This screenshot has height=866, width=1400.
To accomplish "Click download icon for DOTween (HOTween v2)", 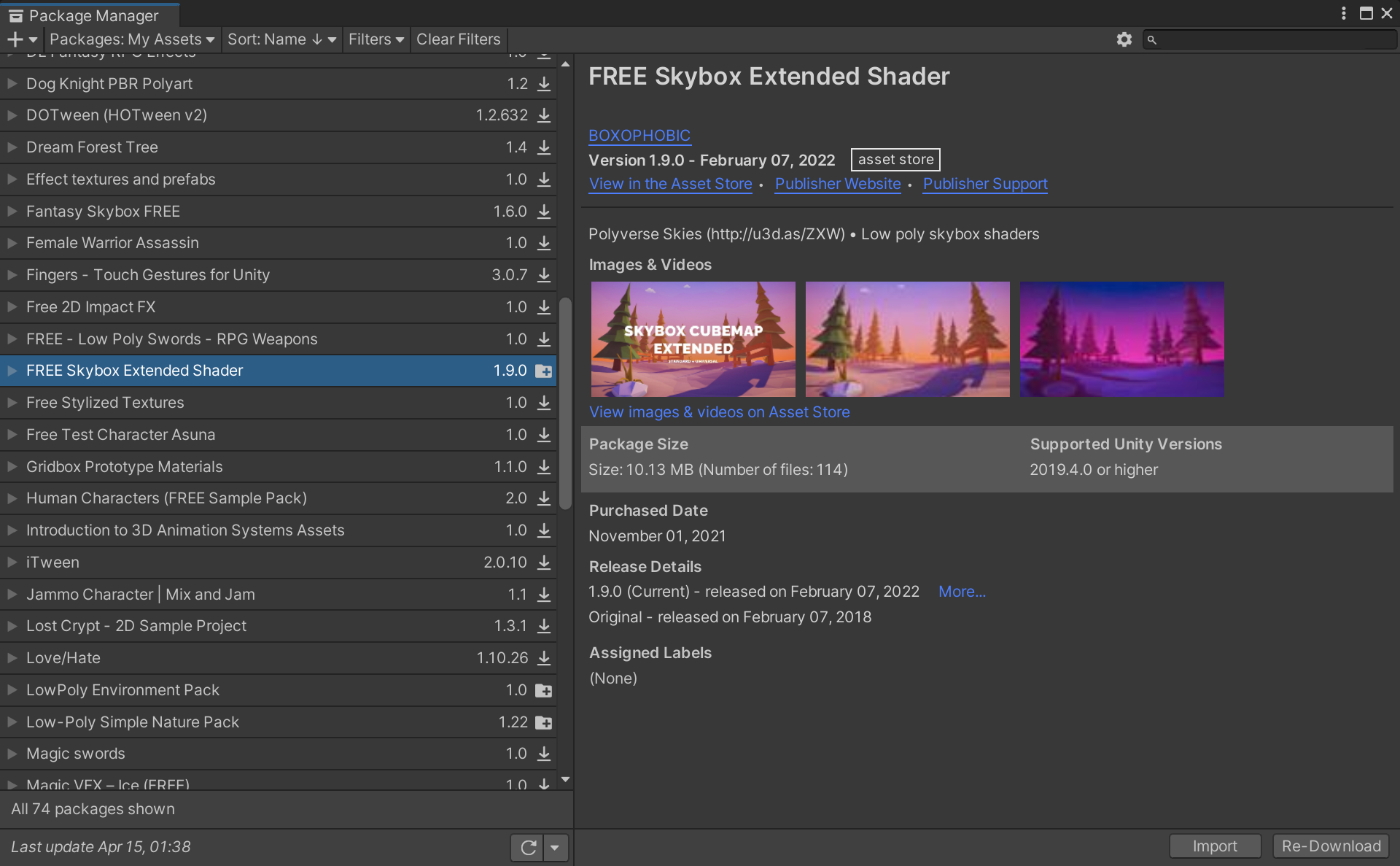I will pos(544,115).
